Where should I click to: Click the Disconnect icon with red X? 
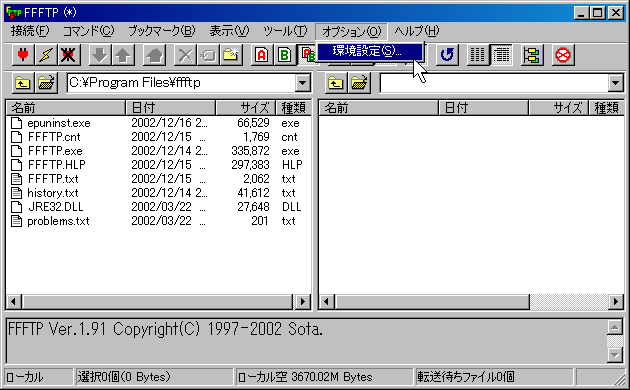pyautogui.click(x=69, y=55)
